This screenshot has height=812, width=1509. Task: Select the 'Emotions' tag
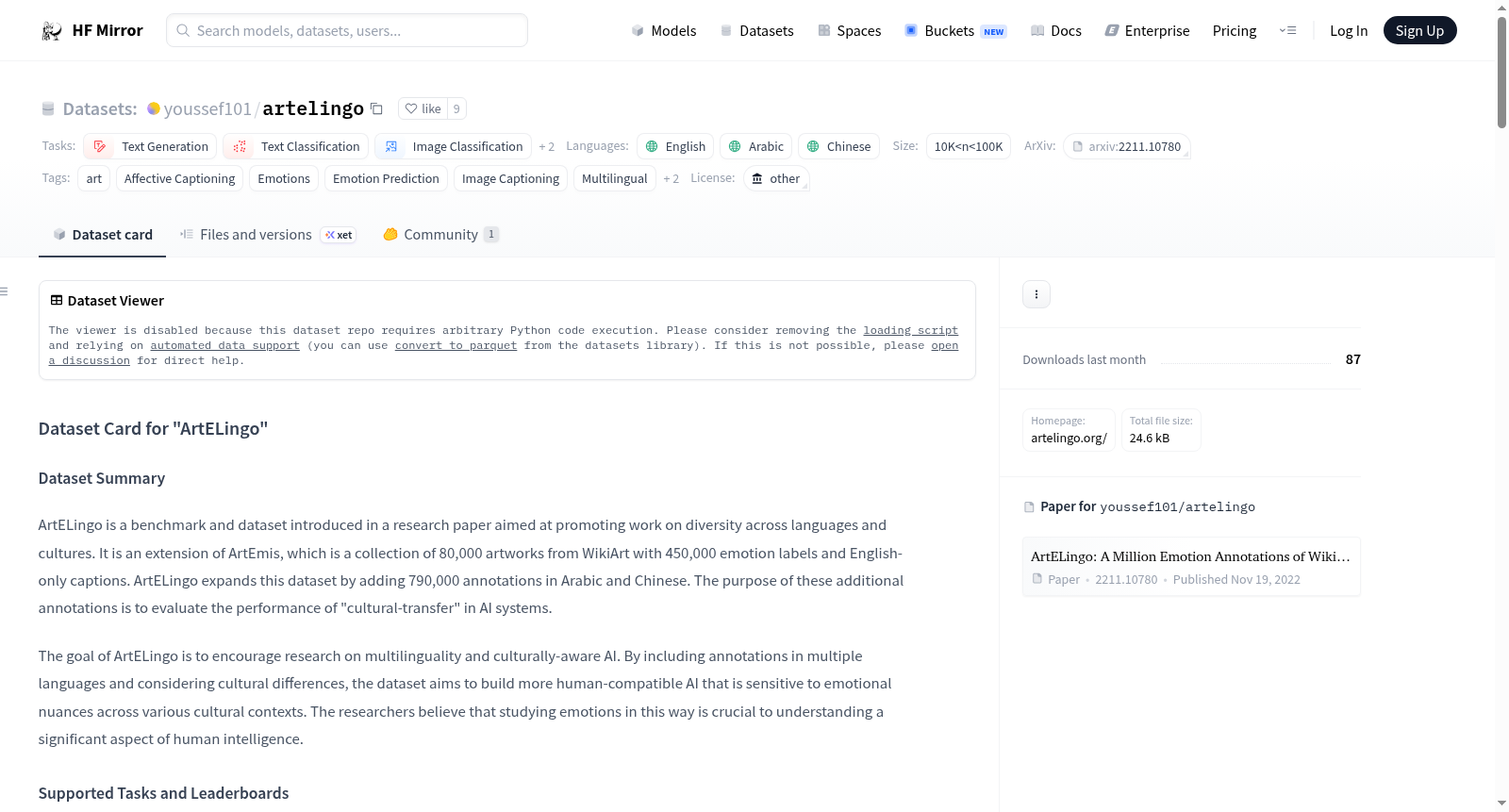point(284,178)
